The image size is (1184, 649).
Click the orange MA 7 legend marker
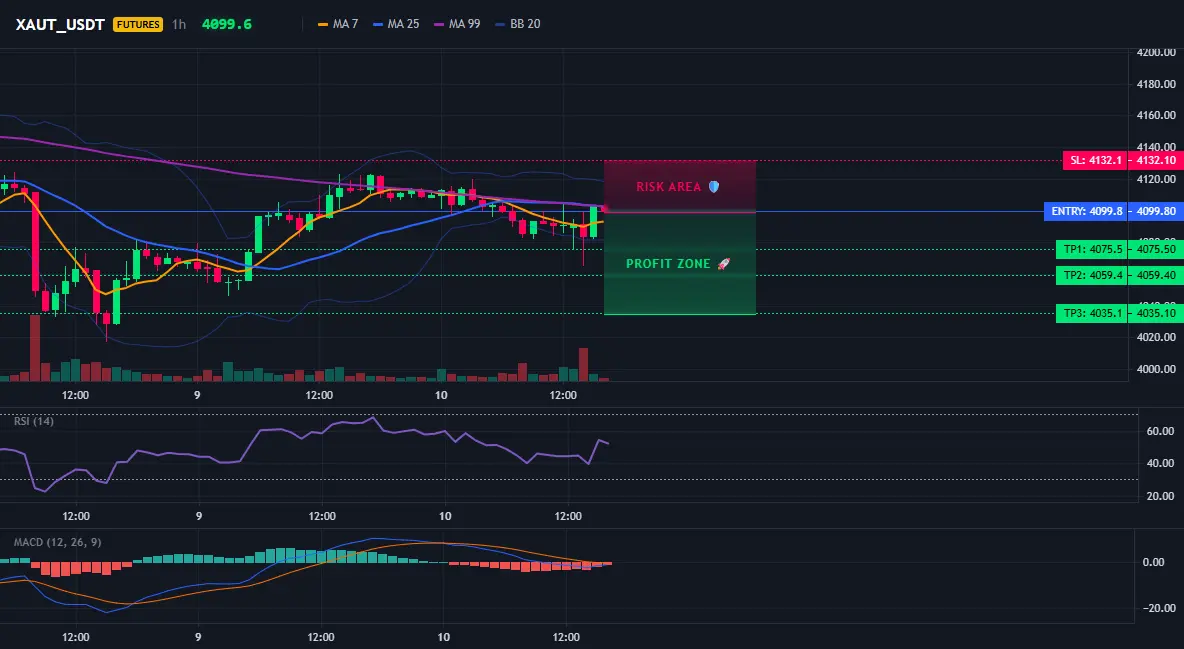[323, 24]
